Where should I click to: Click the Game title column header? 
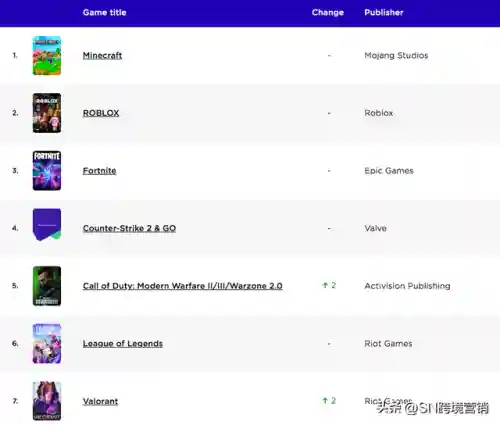104,13
